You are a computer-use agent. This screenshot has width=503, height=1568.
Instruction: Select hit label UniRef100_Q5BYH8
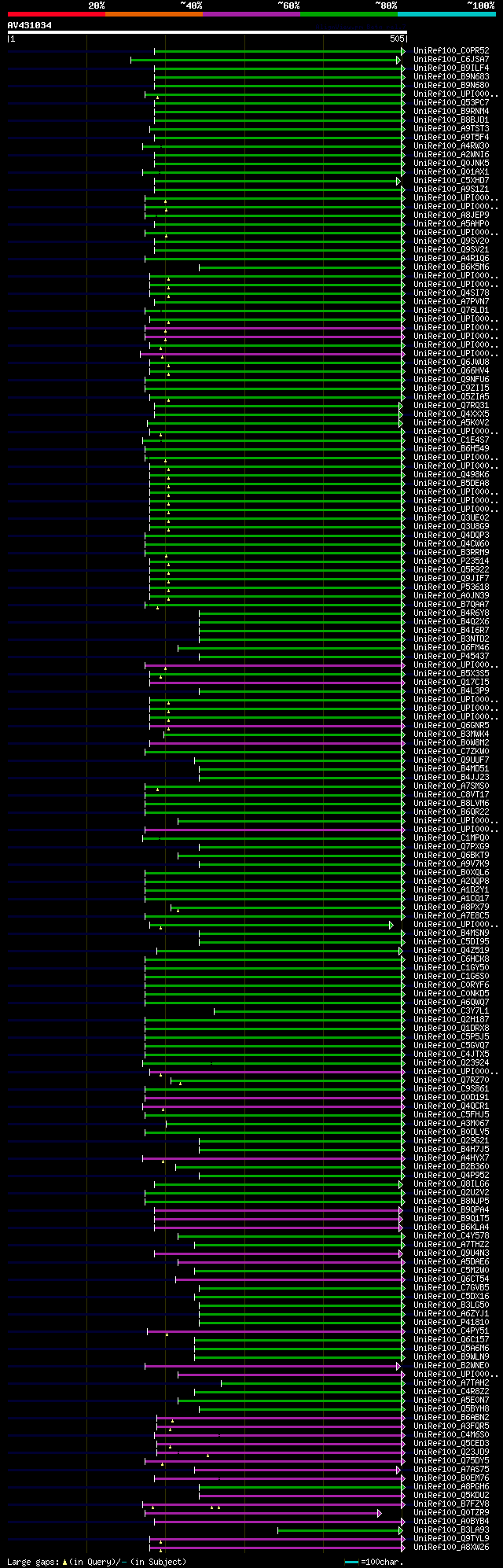point(451,1409)
